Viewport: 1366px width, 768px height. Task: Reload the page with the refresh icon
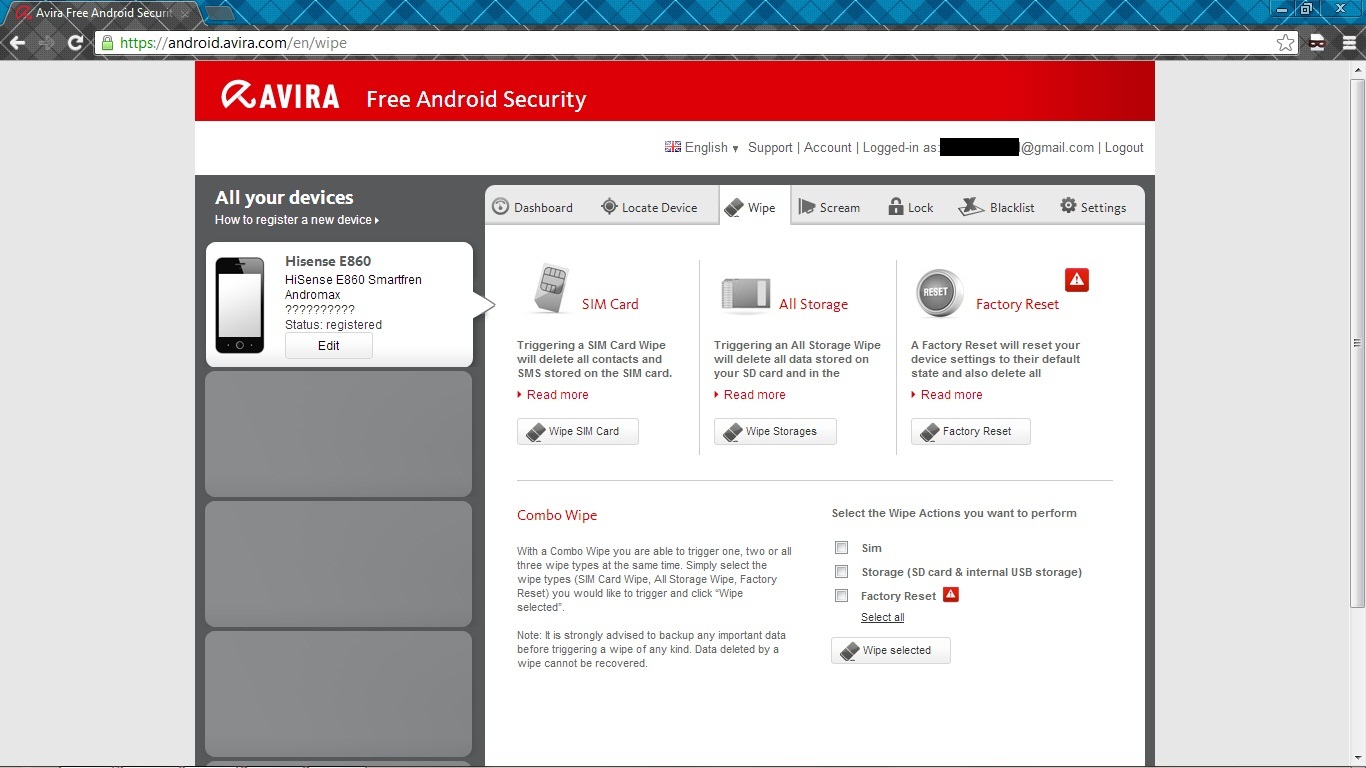coord(75,43)
